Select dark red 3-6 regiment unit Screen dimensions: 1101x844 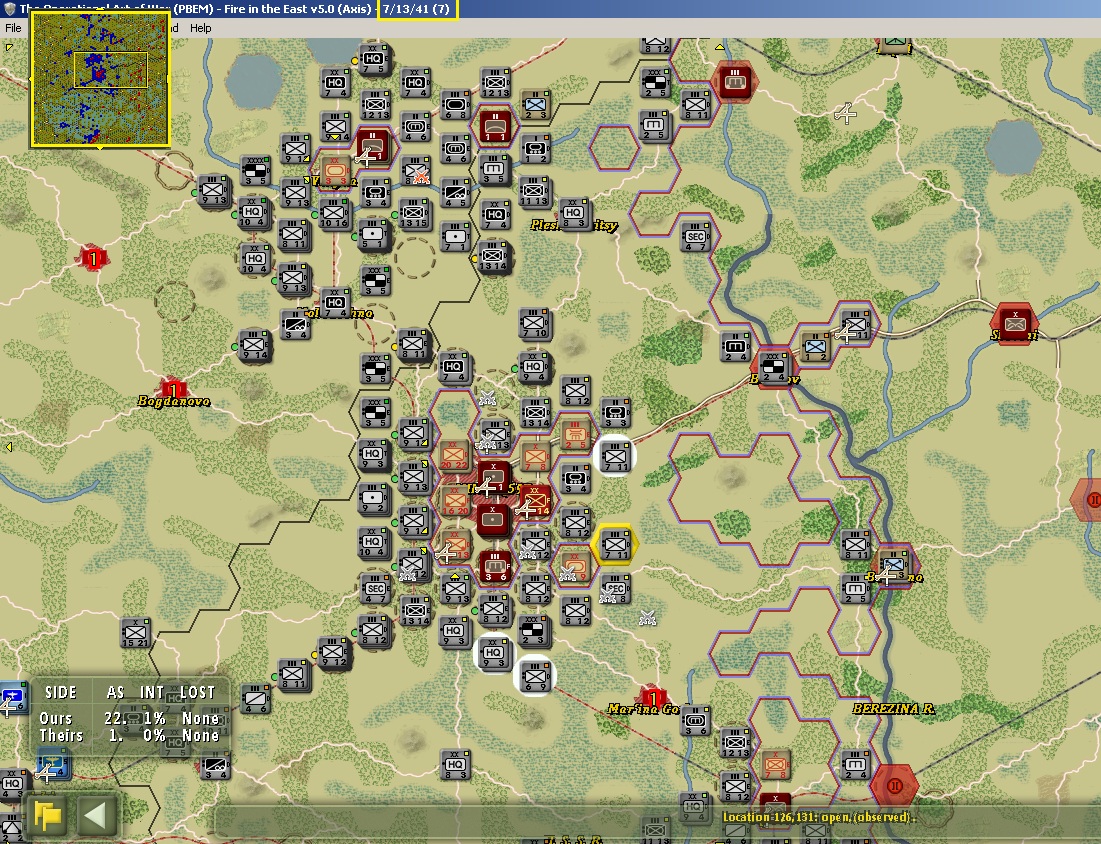[494, 566]
